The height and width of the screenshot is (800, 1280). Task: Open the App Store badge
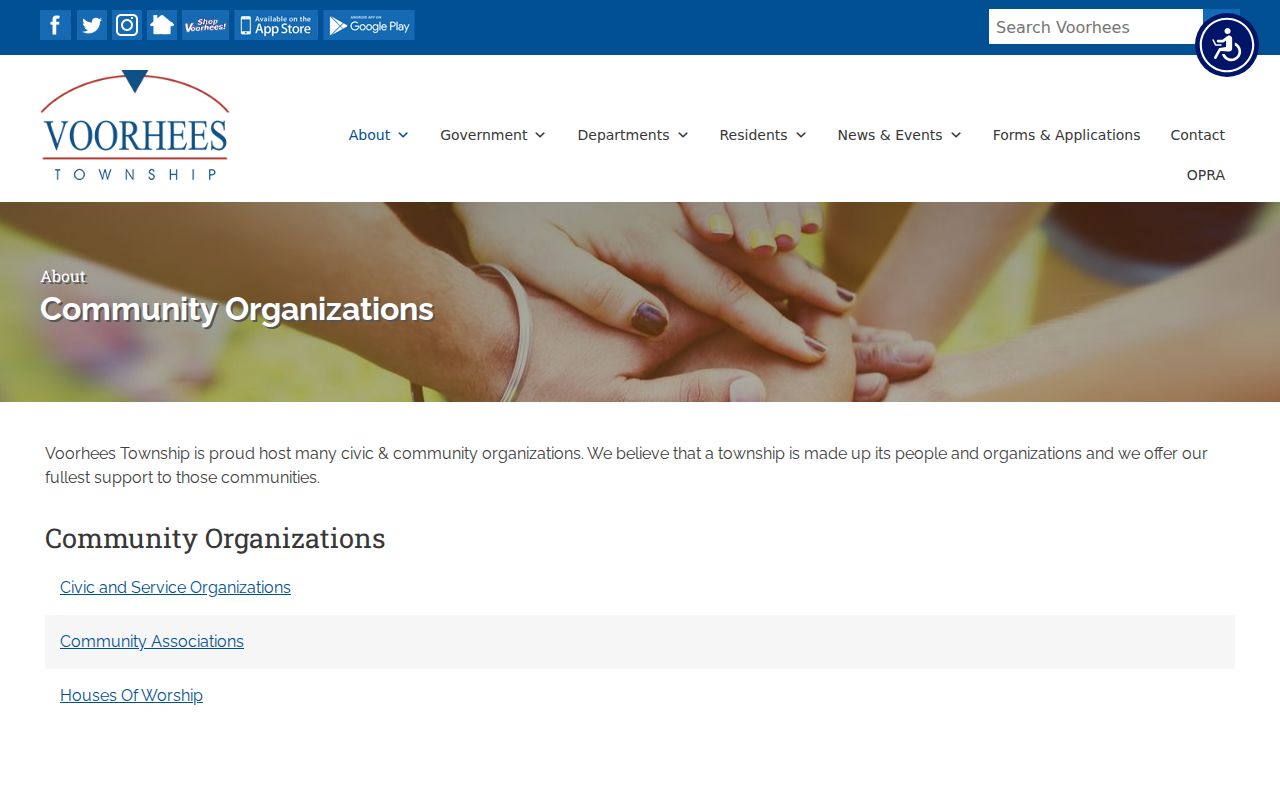tap(276, 25)
